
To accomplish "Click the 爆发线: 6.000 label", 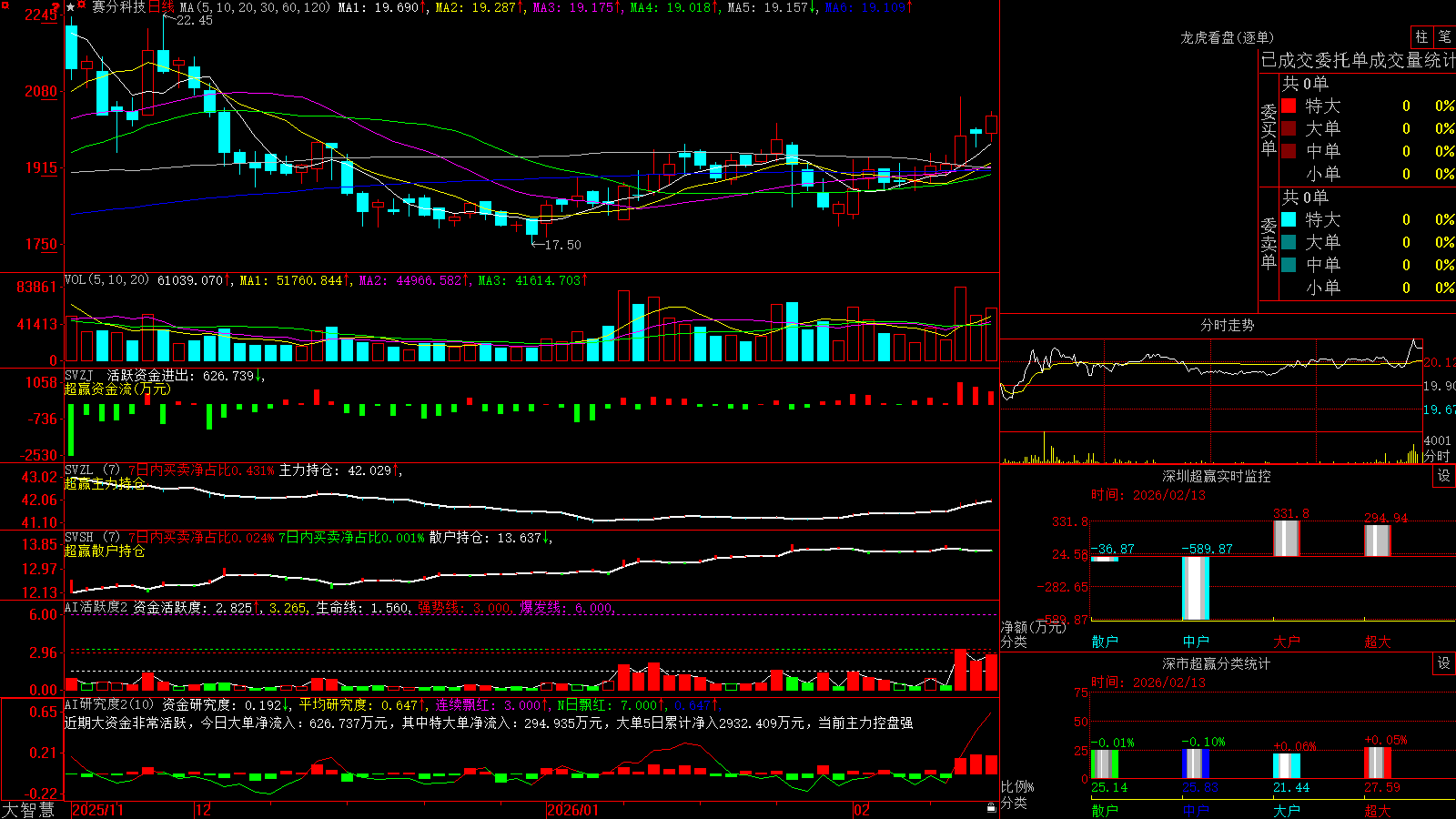I will 566,608.
